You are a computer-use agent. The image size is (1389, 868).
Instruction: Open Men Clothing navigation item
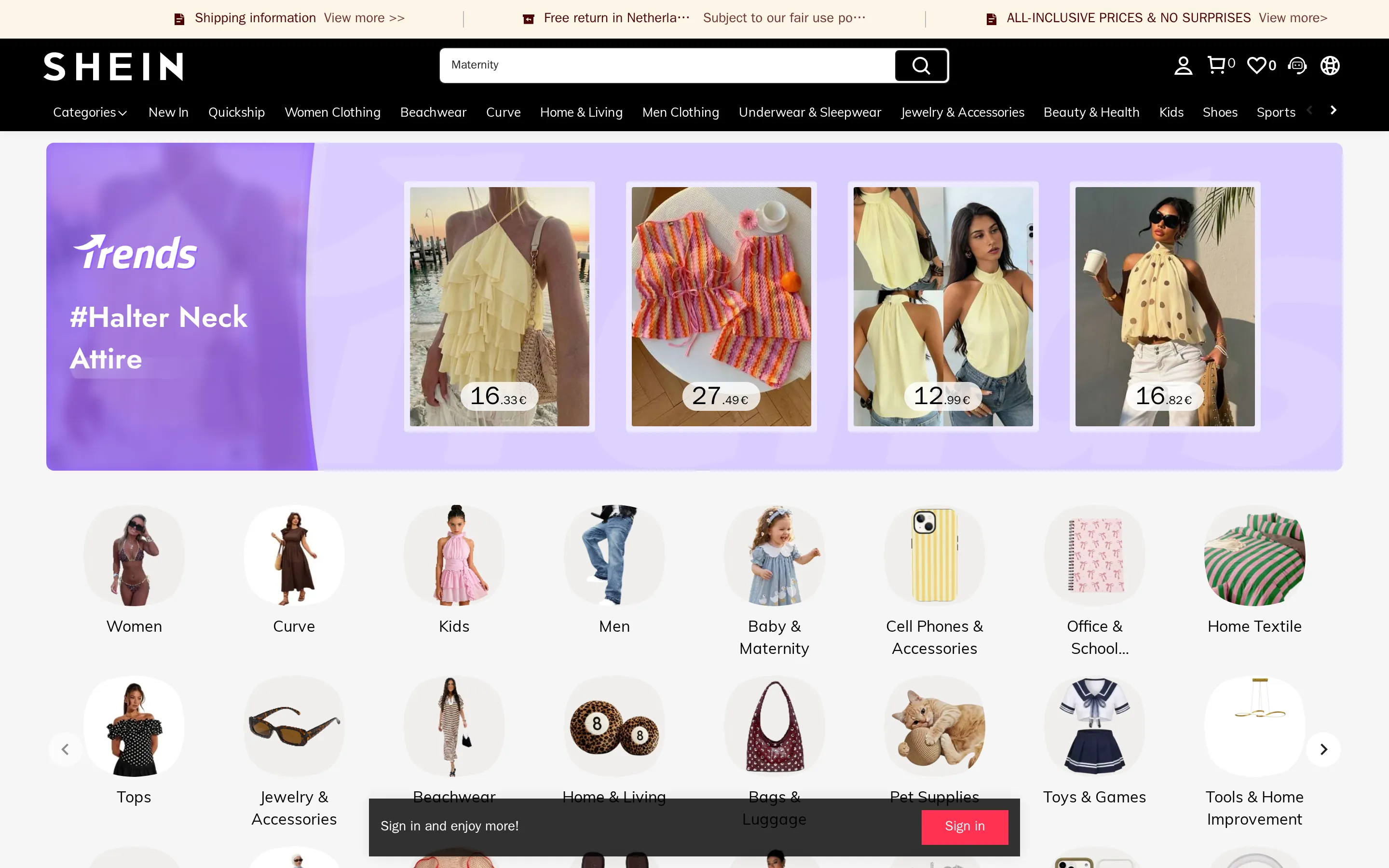coord(681,112)
